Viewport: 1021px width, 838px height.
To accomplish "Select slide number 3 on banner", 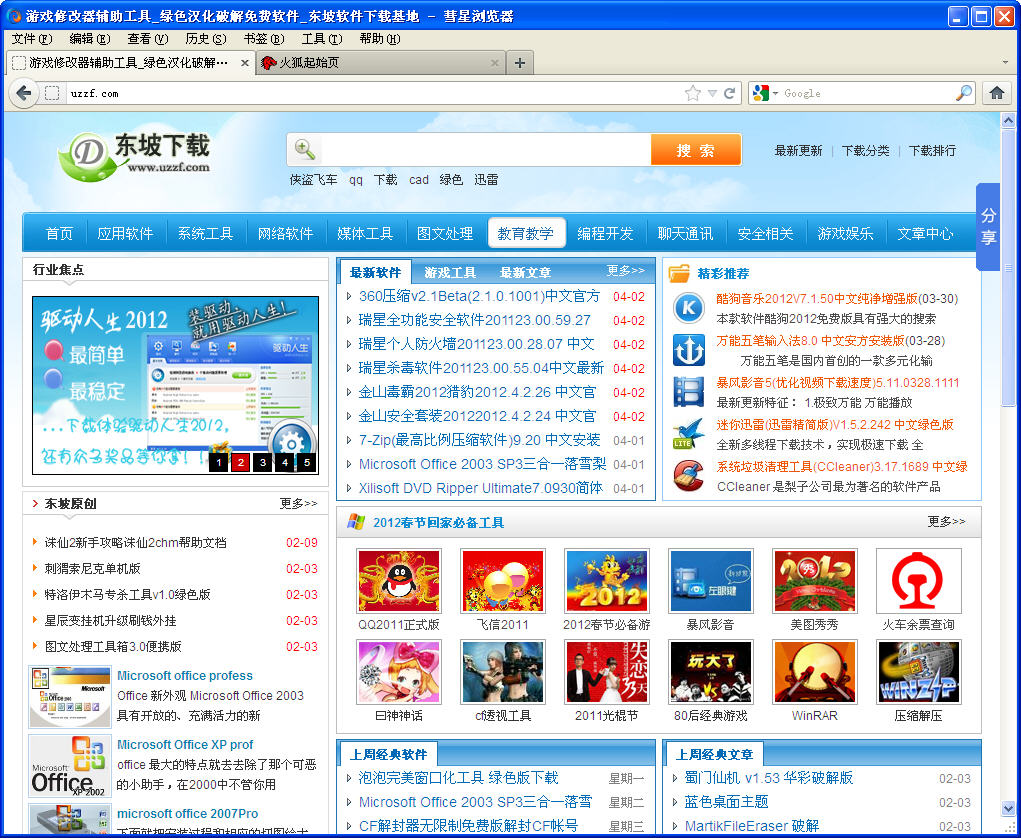I will [262, 462].
